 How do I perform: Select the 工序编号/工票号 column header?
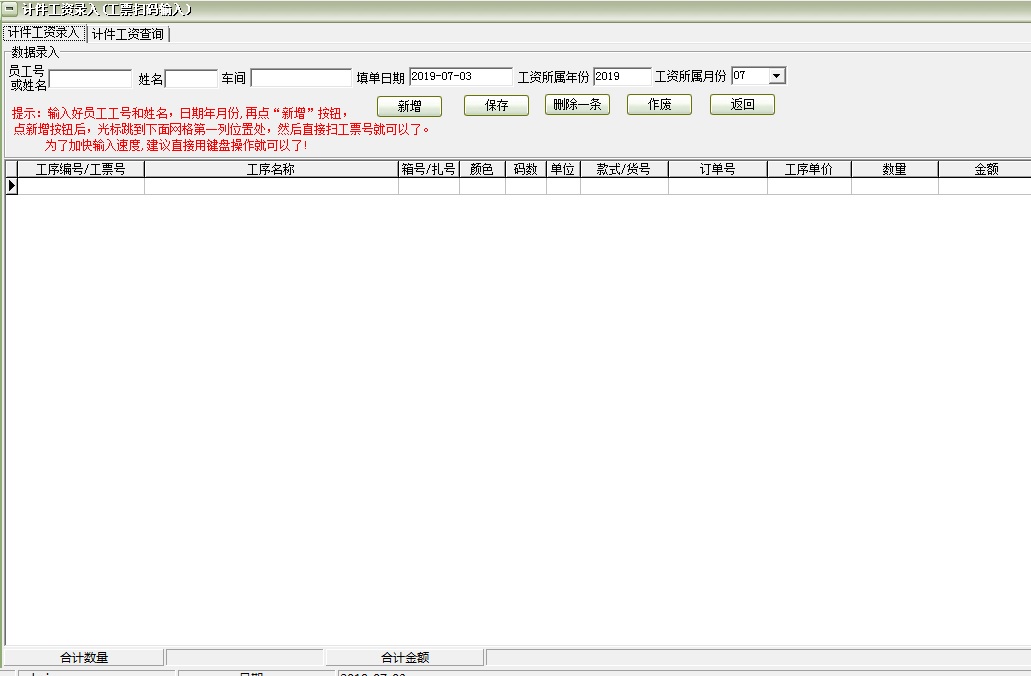(x=81, y=169)
